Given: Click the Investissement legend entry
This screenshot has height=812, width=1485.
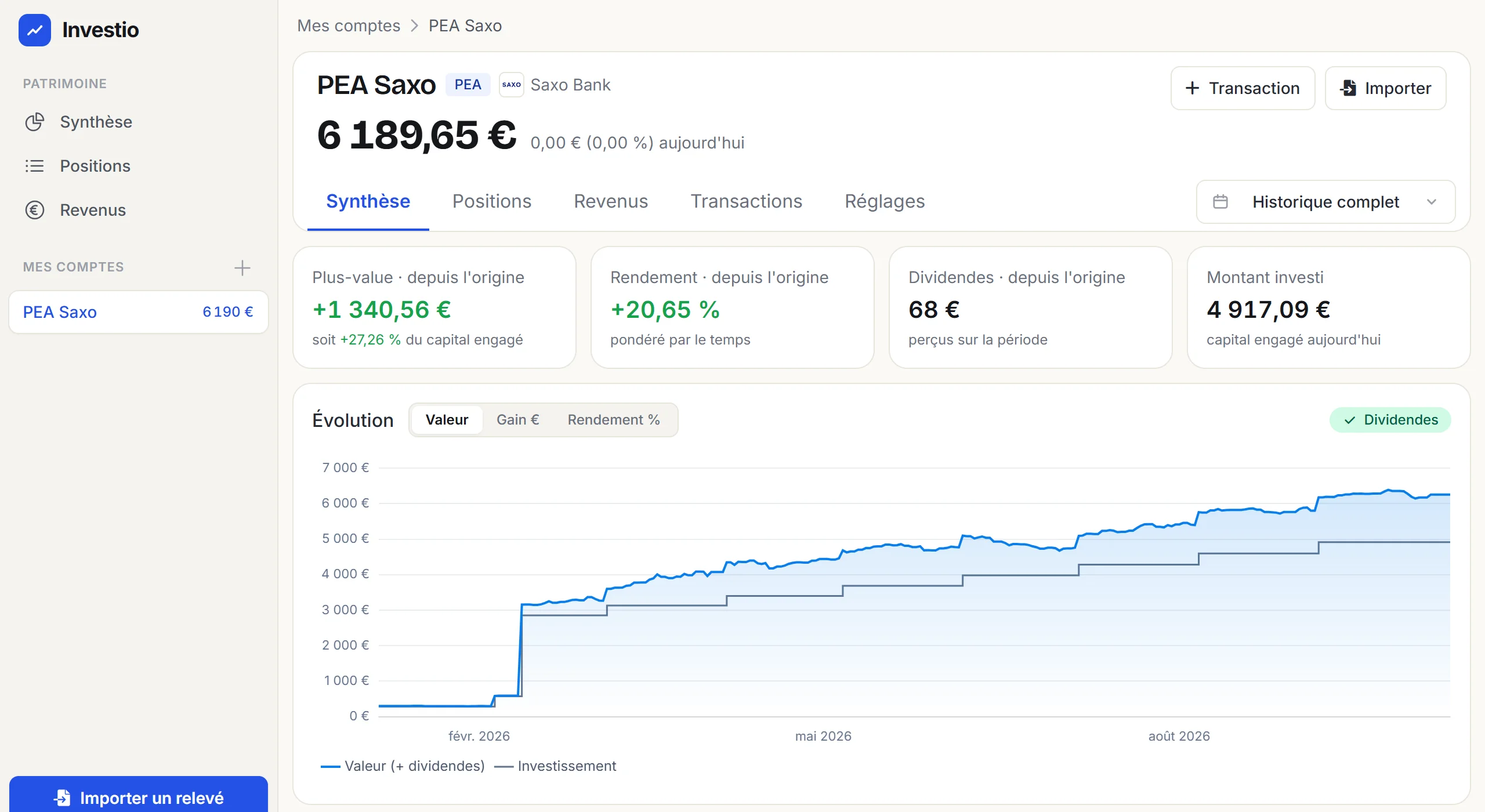Looking at the screenshot, I should click(x=555, y=766).
